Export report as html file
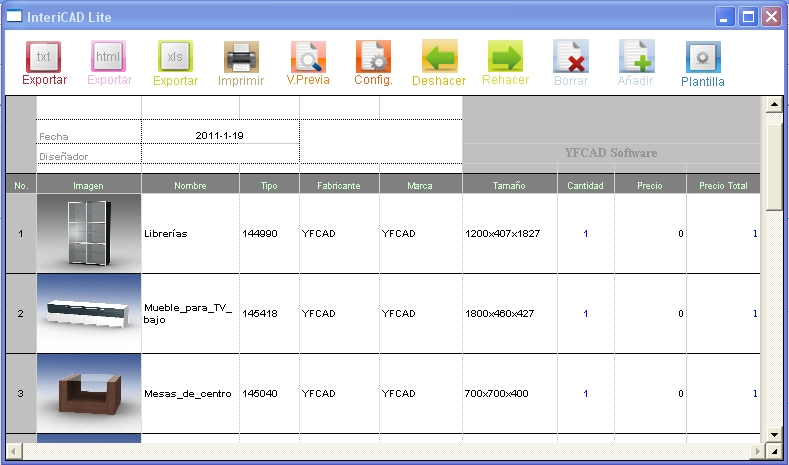Image resolution: width=789 pixels, height=465 pixels. click(x=109, y=63)
